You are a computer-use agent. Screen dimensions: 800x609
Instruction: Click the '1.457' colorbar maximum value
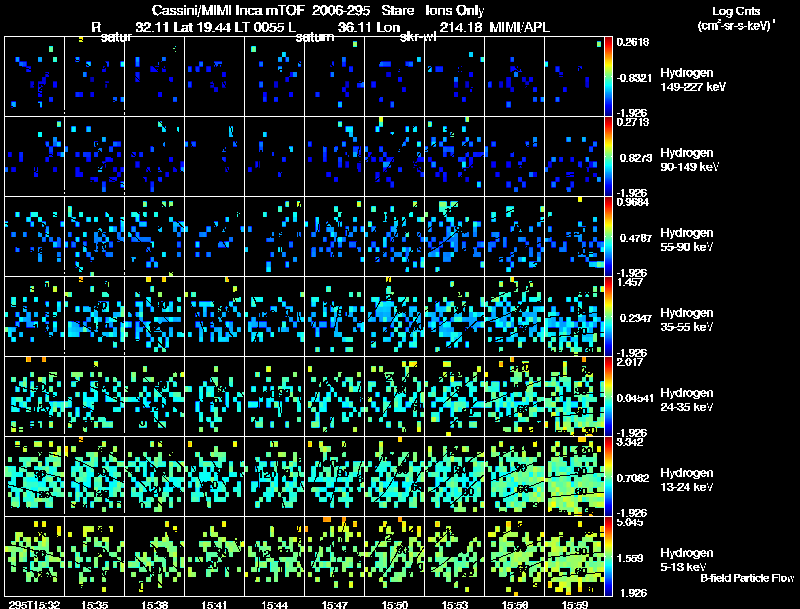[630, 282]
